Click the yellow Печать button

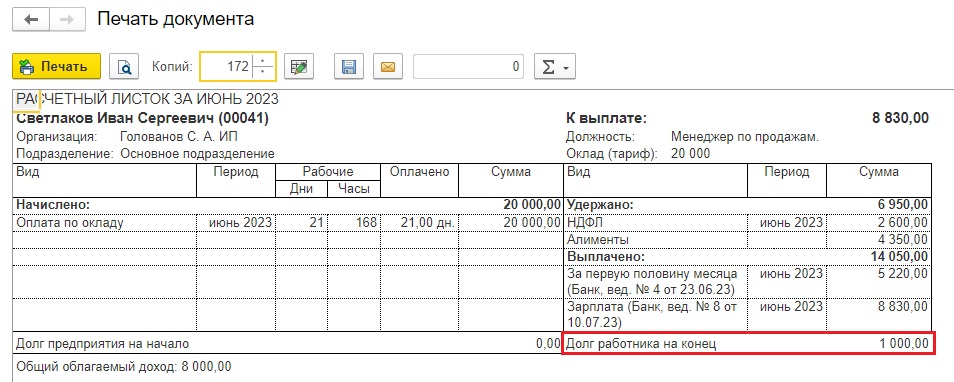[56, 66]
